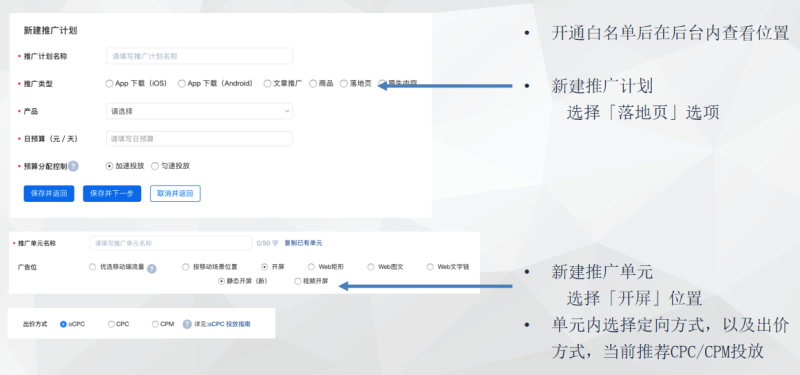Open help icon beside 预算分配控制
Screen dimensions: 800x375
(73, 166)
